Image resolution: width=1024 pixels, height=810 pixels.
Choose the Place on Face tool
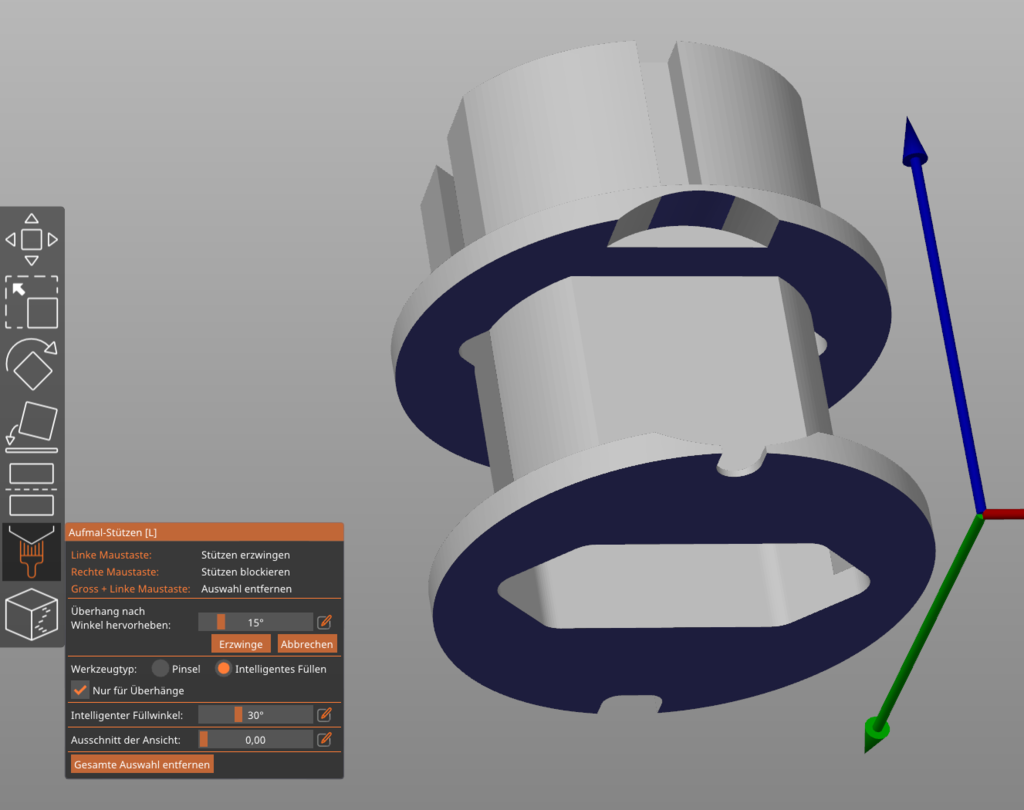tap(32, 427)
